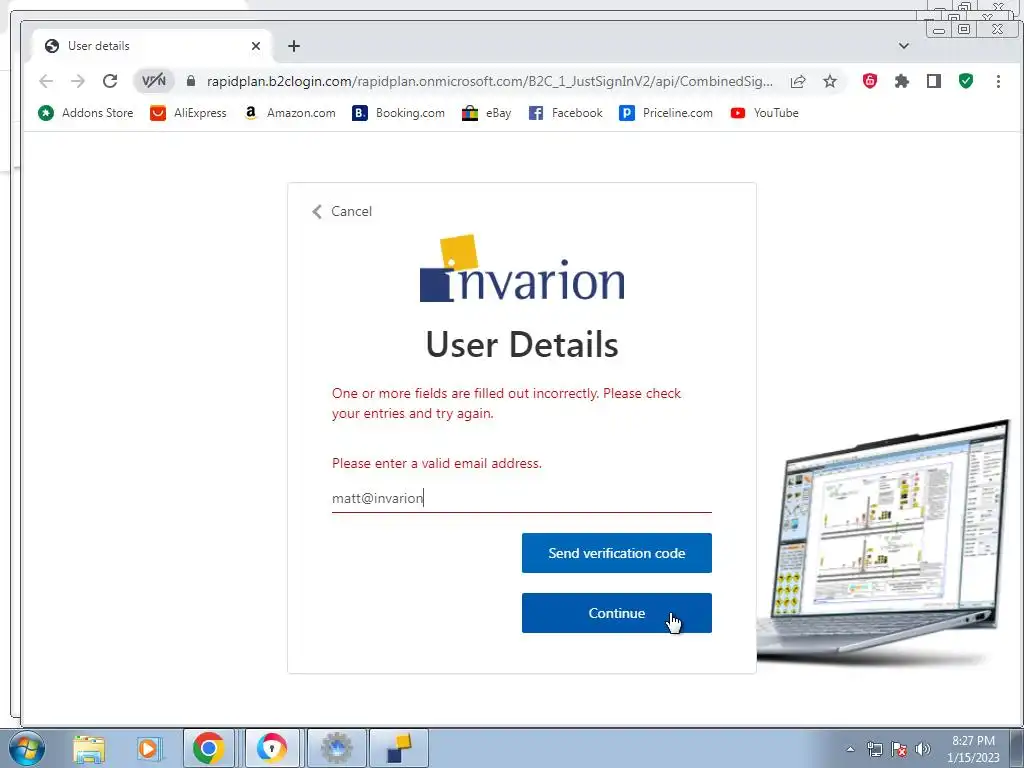Click the address bar URL
The width and height of the screenshot is (1024, 768).
(489, 81)
